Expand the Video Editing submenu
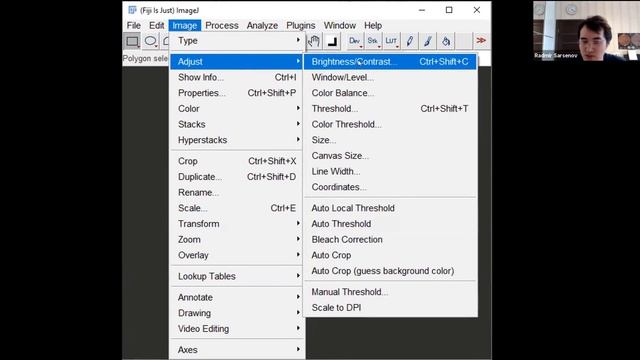 237,329
